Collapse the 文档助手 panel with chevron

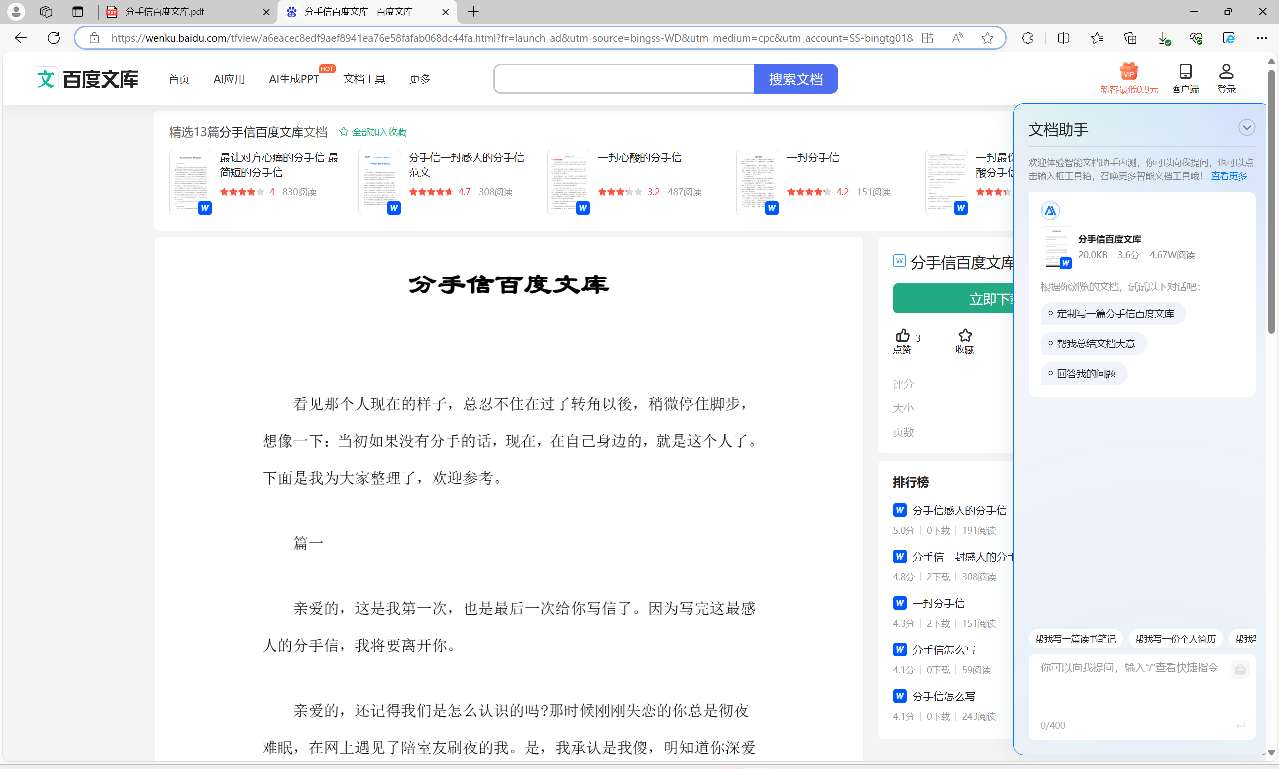pos(1246,128)
